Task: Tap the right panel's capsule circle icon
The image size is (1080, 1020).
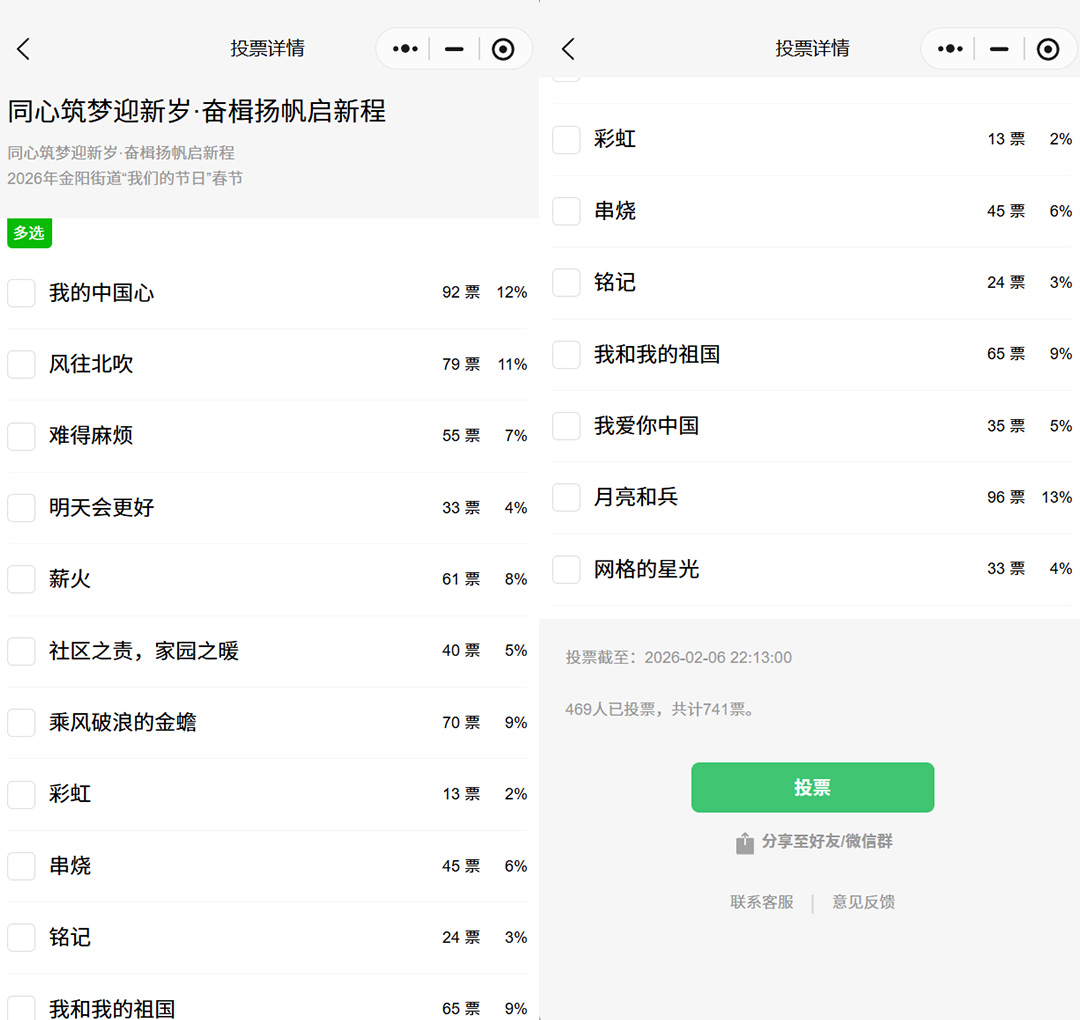Action: coord(1047,48)
